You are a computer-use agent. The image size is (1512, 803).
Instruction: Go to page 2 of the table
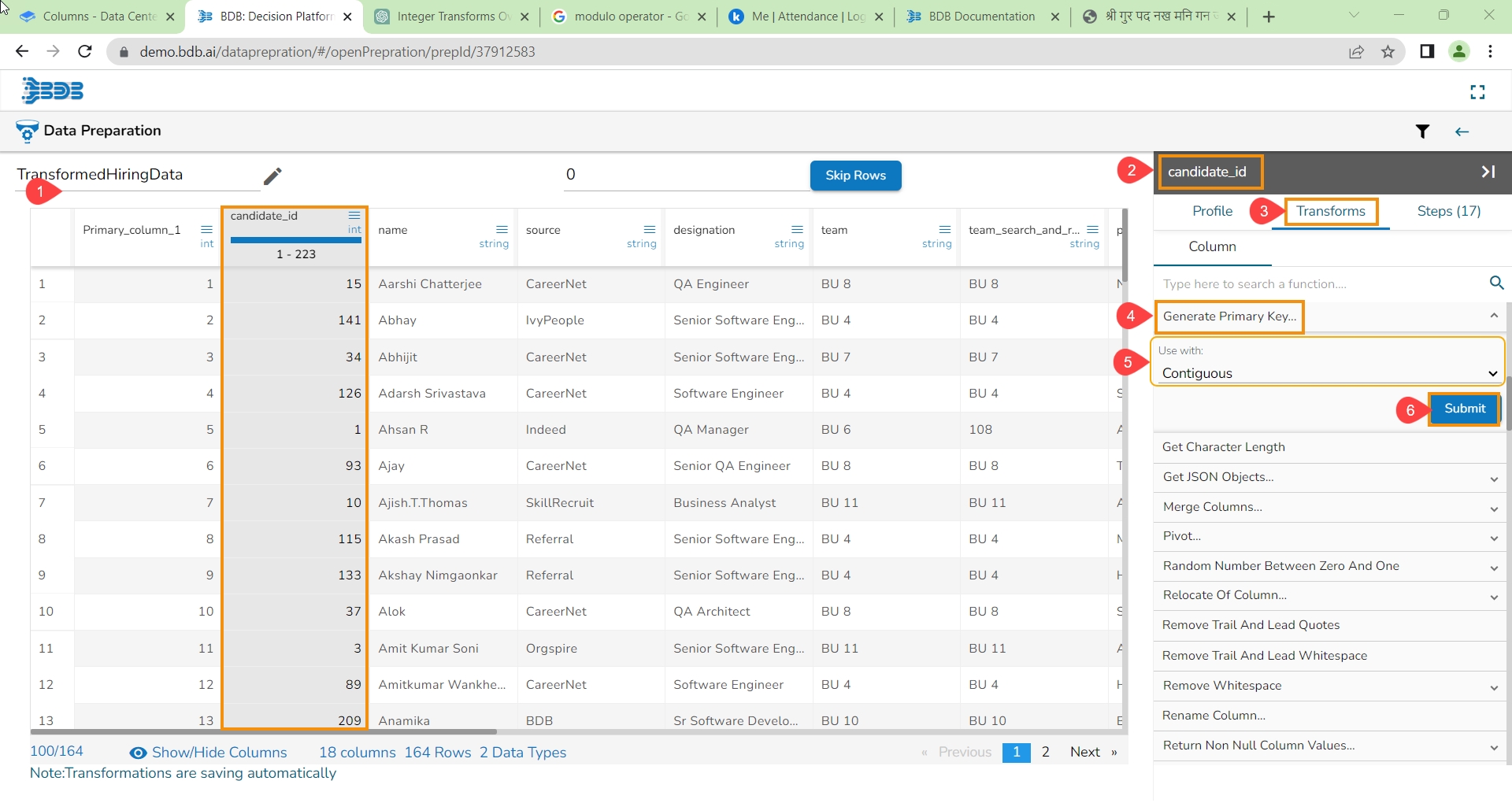point(1045,753)
